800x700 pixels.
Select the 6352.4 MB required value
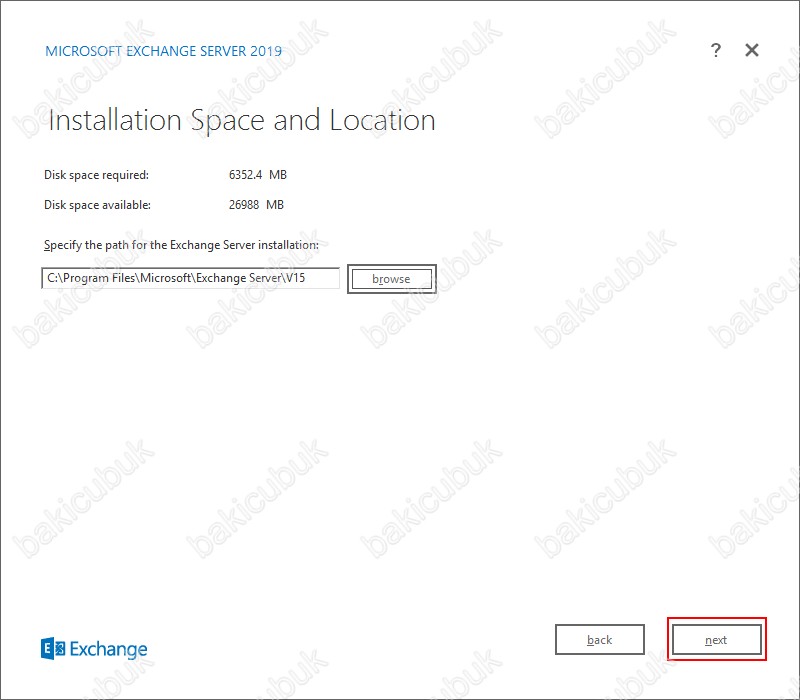[x=258, y=174]
